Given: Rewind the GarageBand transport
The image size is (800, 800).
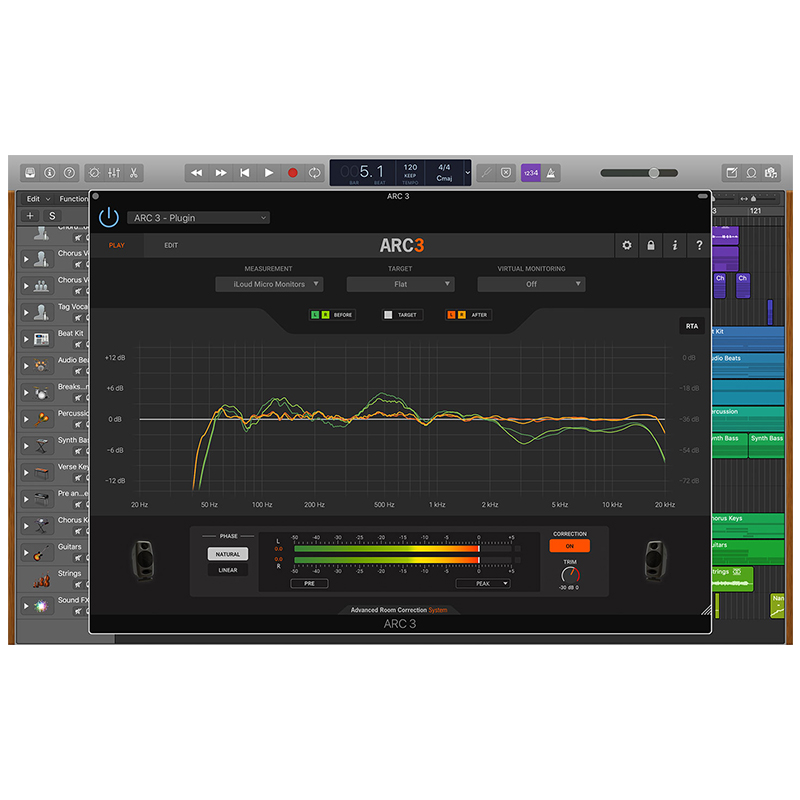Looking at the screenshot, I should coord(196,173).
